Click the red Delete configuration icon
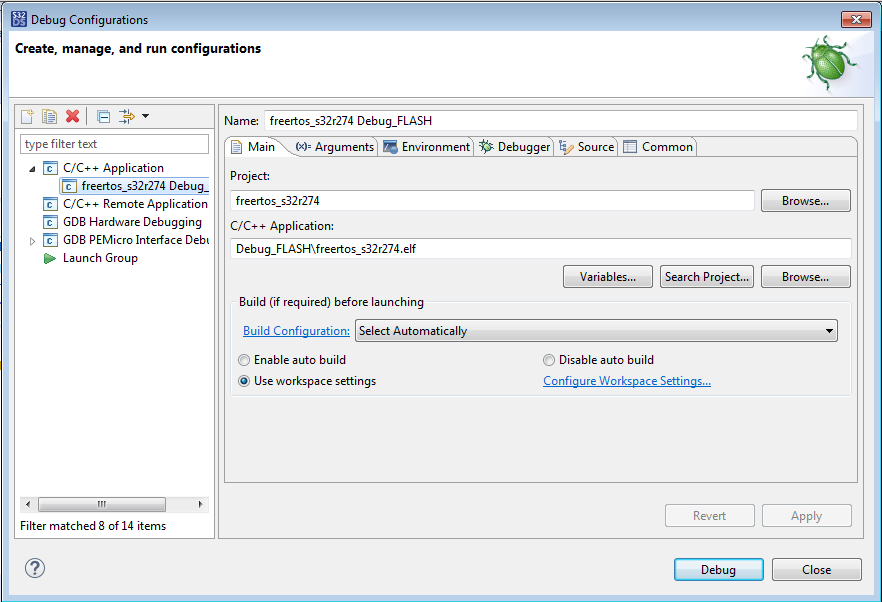This screenshot has width=882, height=602. pyautogui.click(x=72, y=116)
